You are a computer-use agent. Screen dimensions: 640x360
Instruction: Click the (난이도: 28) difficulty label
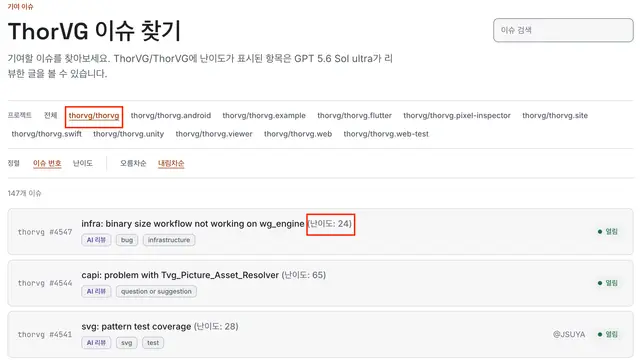tap(216, 327)
